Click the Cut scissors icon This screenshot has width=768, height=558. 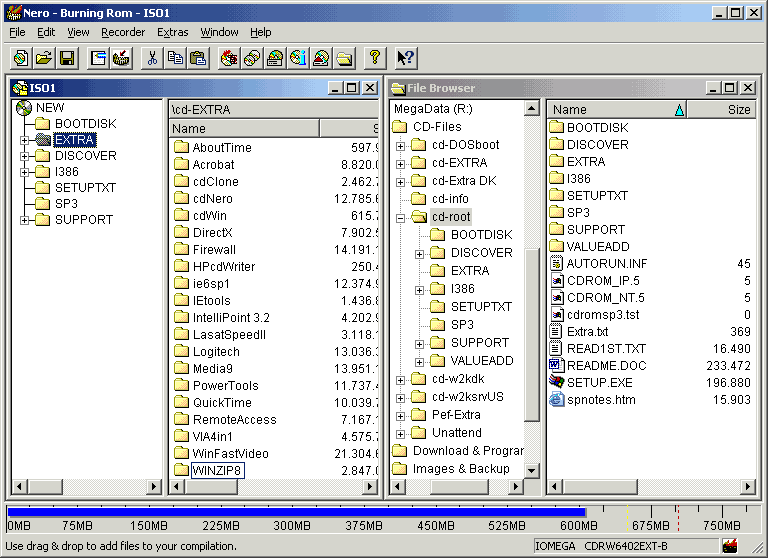(x=152, y=58)
